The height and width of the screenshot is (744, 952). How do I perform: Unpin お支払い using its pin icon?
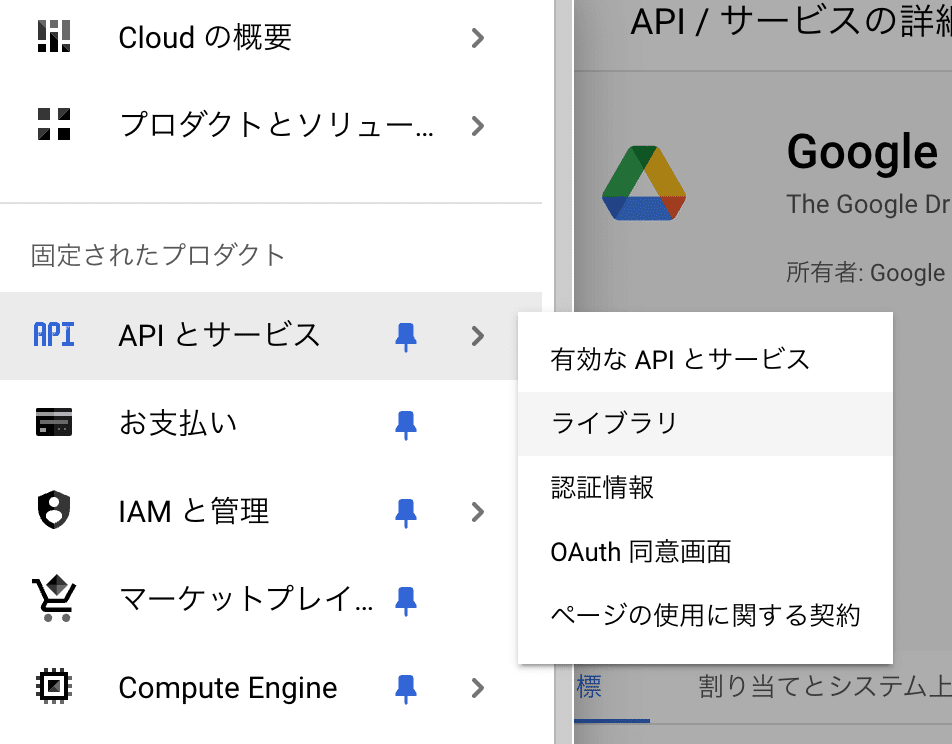pos(405,424)
